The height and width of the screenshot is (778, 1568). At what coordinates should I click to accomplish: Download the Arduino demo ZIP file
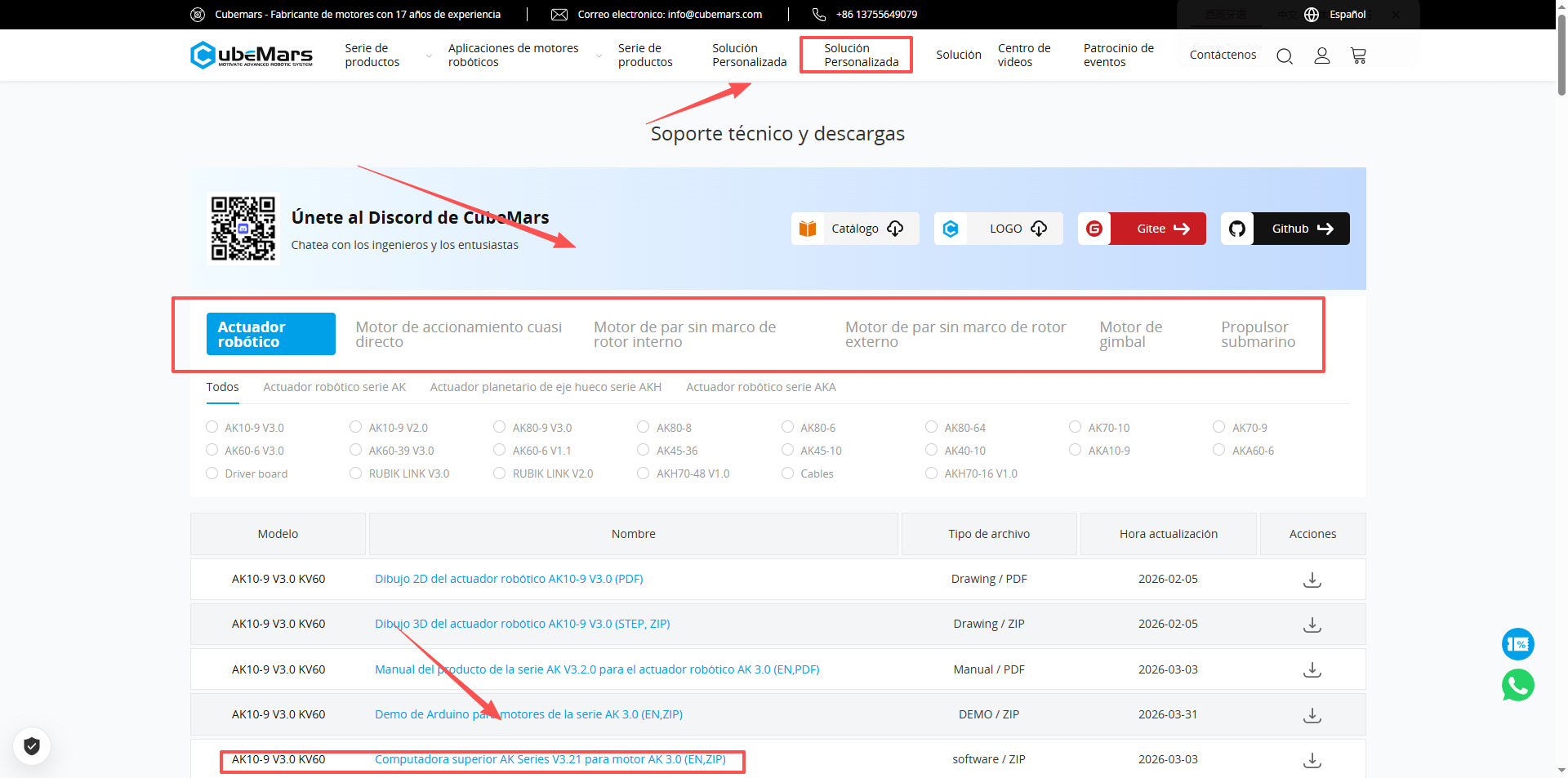[1312, 715]
